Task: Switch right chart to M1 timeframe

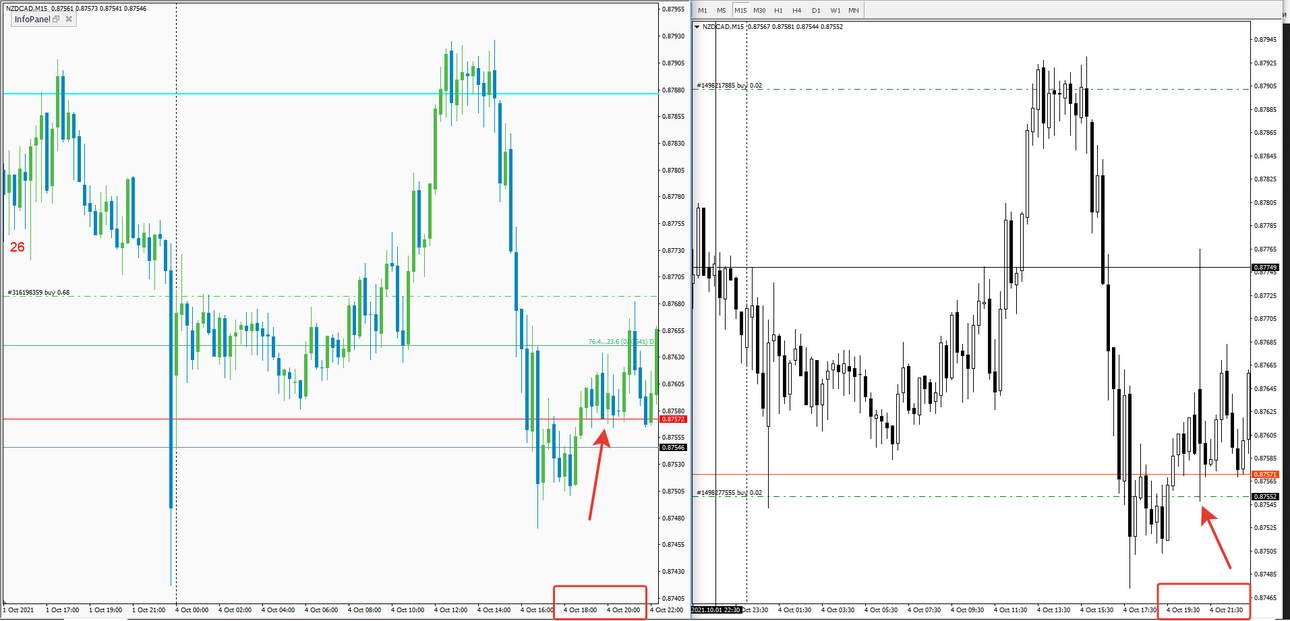Action: (703, 10)
